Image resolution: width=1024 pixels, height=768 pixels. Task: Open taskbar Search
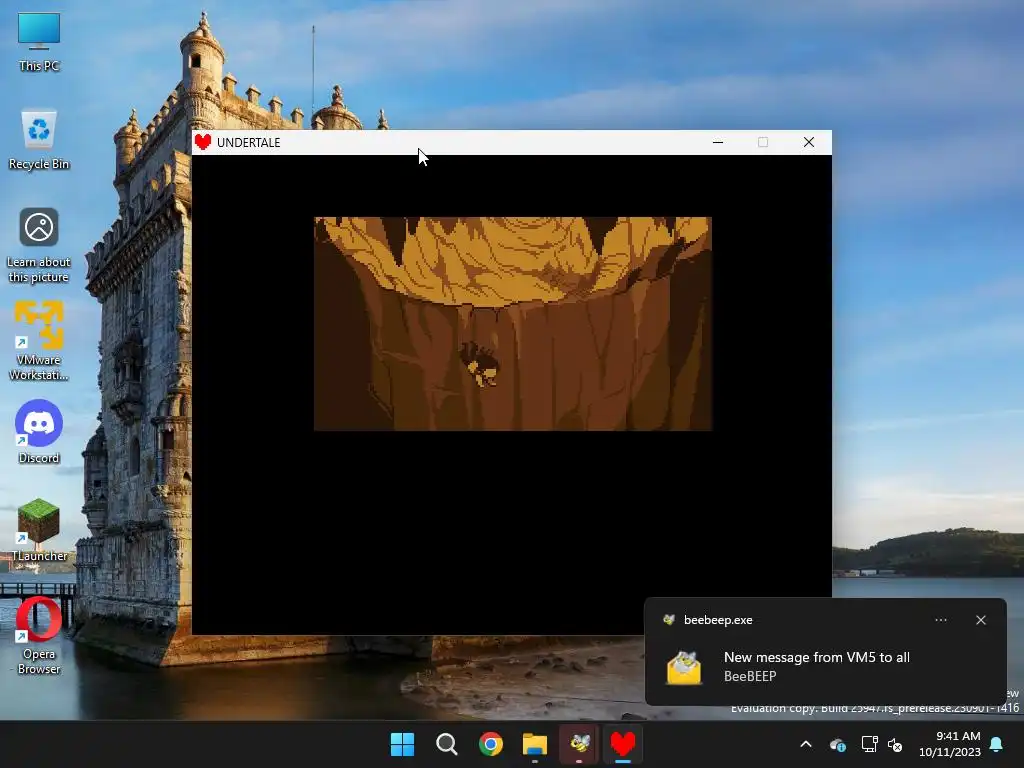[x=447, y=744]
